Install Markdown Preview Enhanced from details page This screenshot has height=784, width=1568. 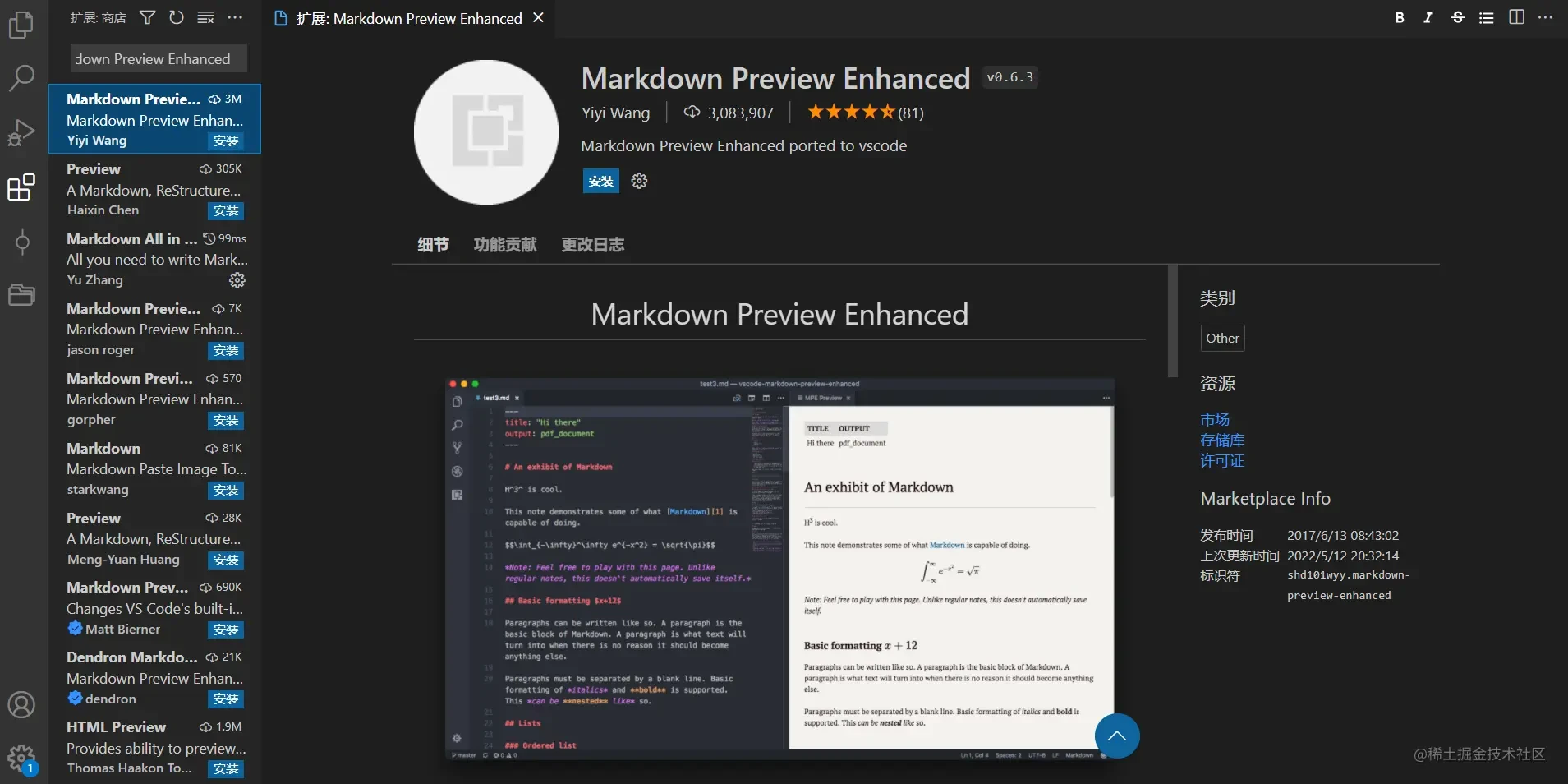point(601,181)
